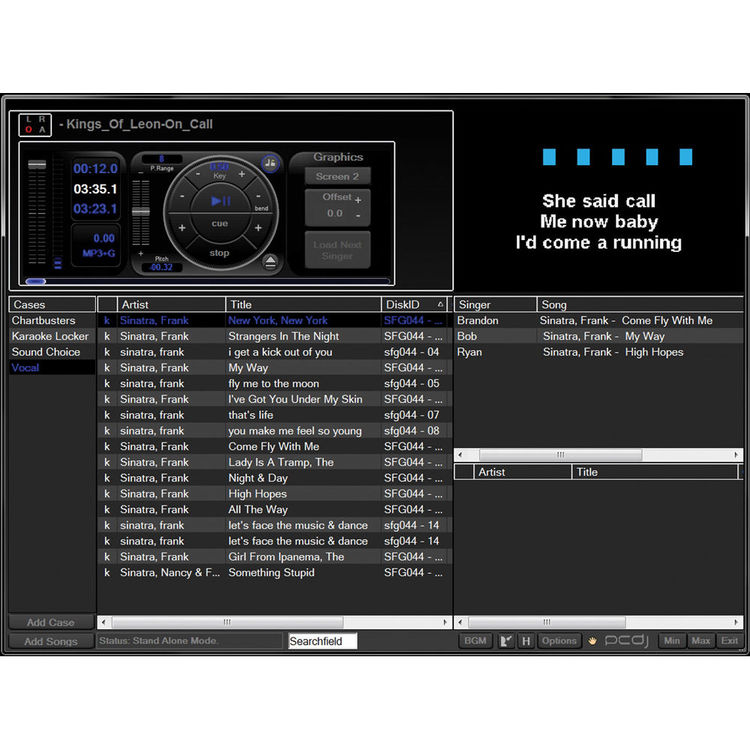
Task: Click inside the Searchfield input box
Action: (322, 641)
